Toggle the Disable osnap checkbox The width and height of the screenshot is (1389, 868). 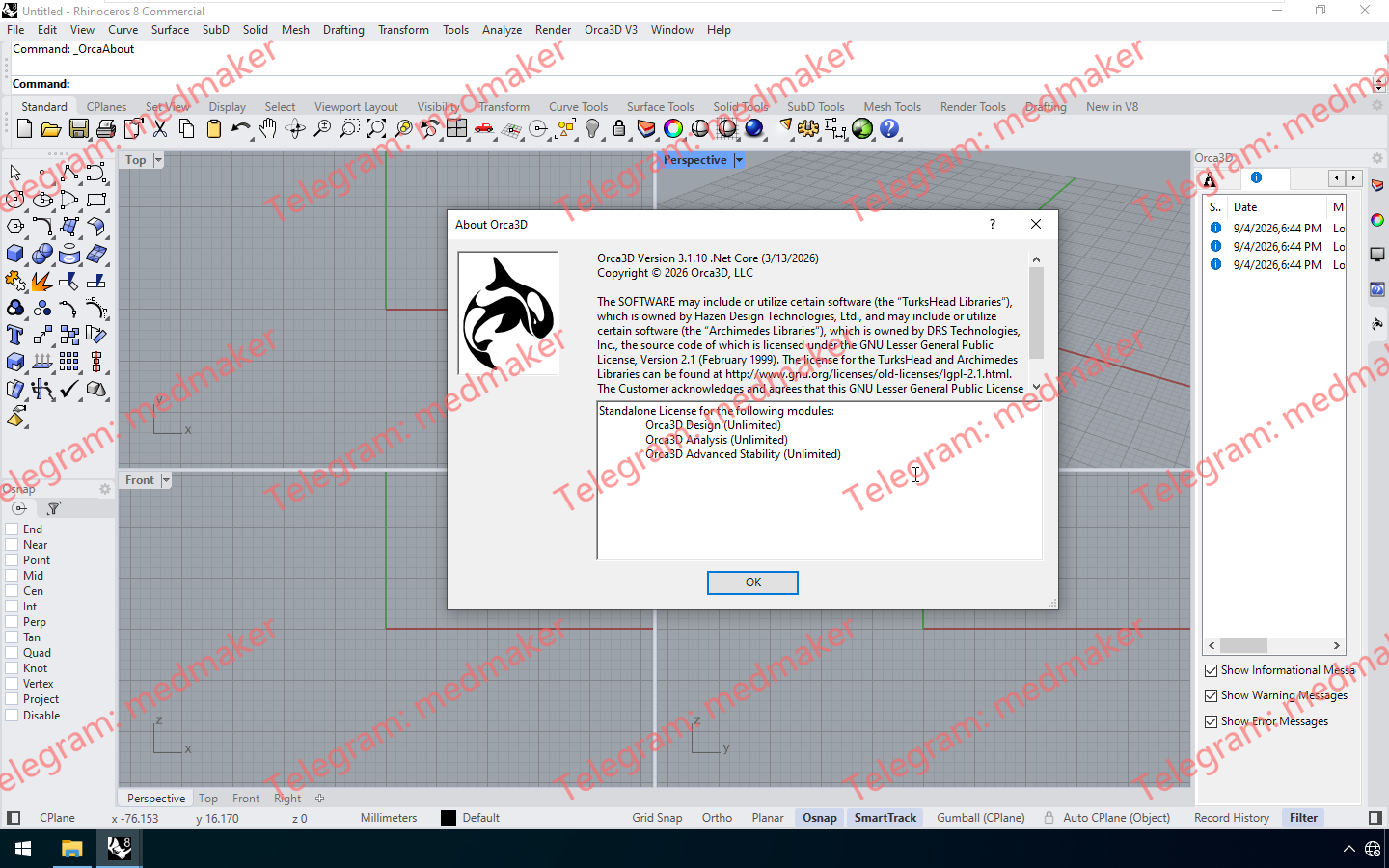[12, 716]
